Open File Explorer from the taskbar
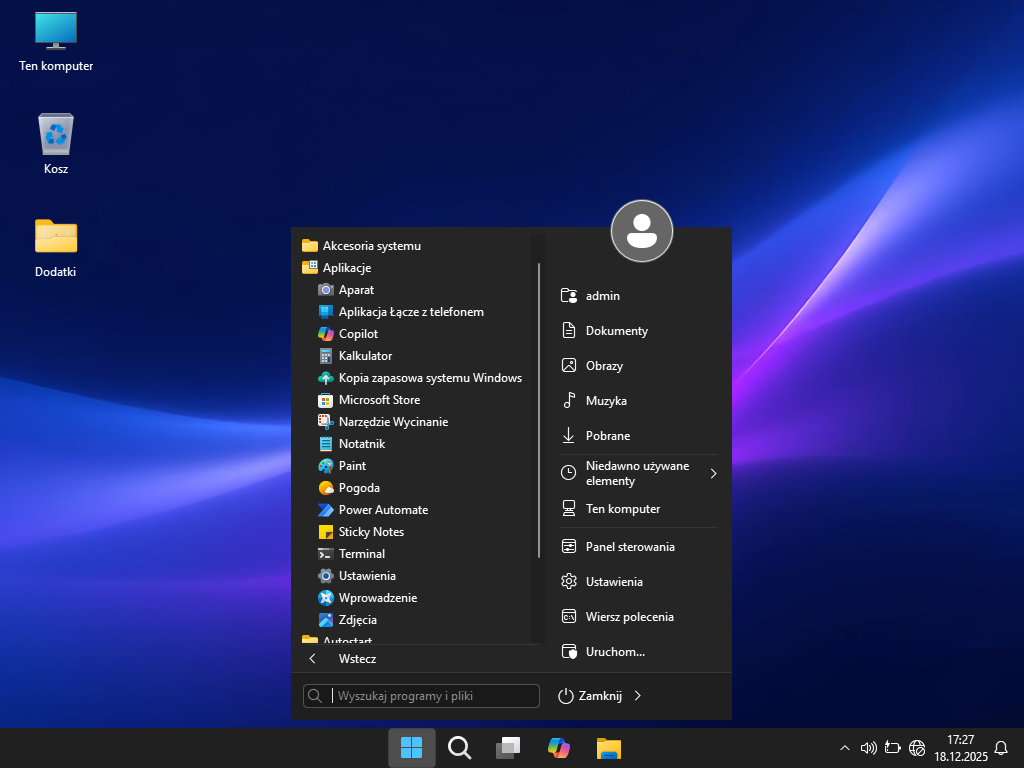1024x768 pixels. coord(609,747)
